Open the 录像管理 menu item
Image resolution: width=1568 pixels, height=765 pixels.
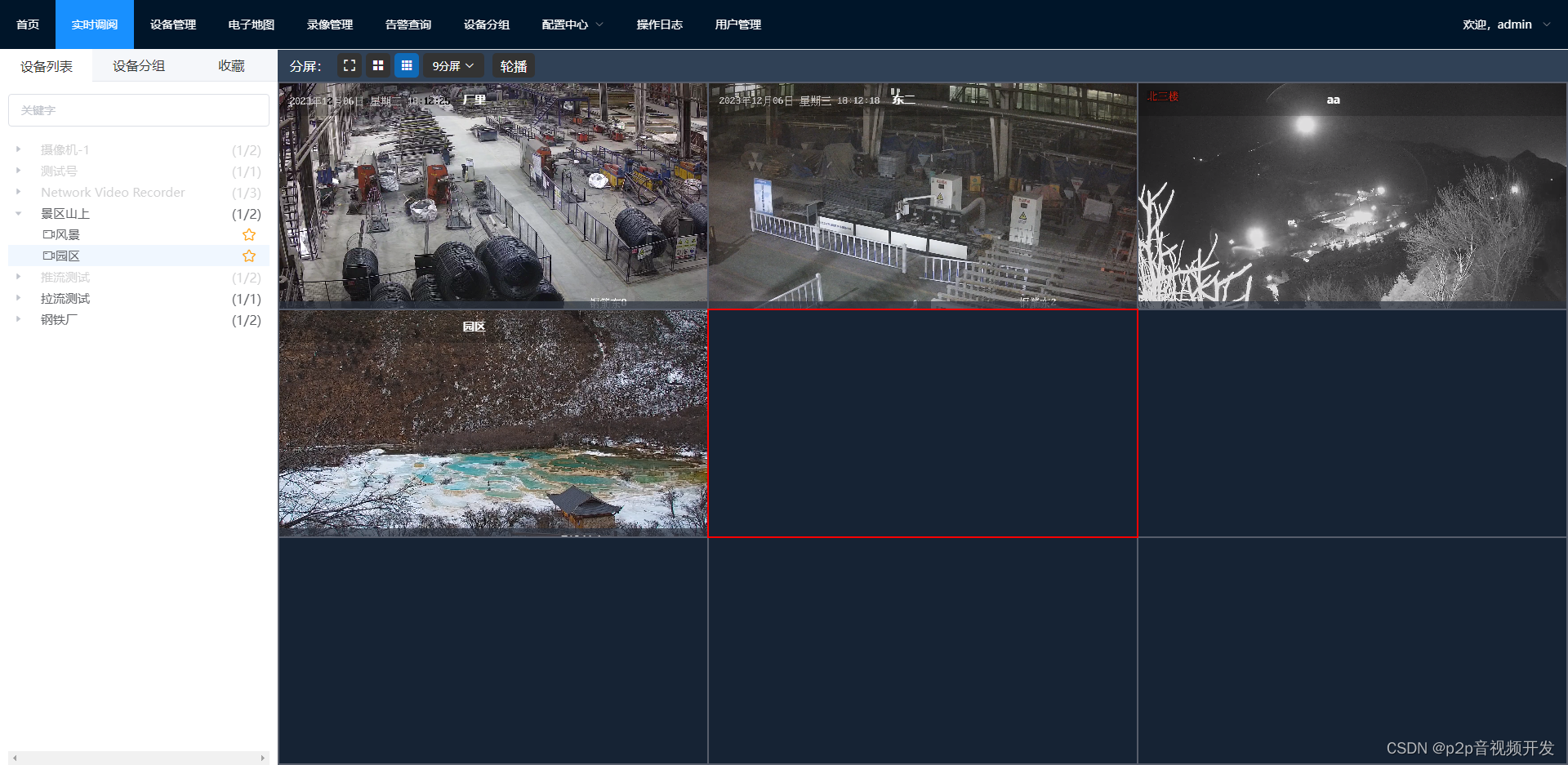(x=329, y=24)
